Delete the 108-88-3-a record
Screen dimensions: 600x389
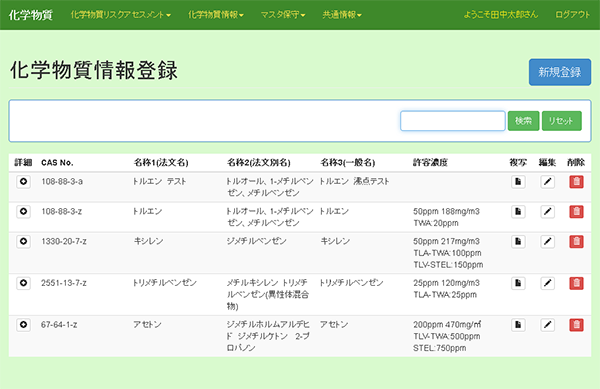coord(577,181)
